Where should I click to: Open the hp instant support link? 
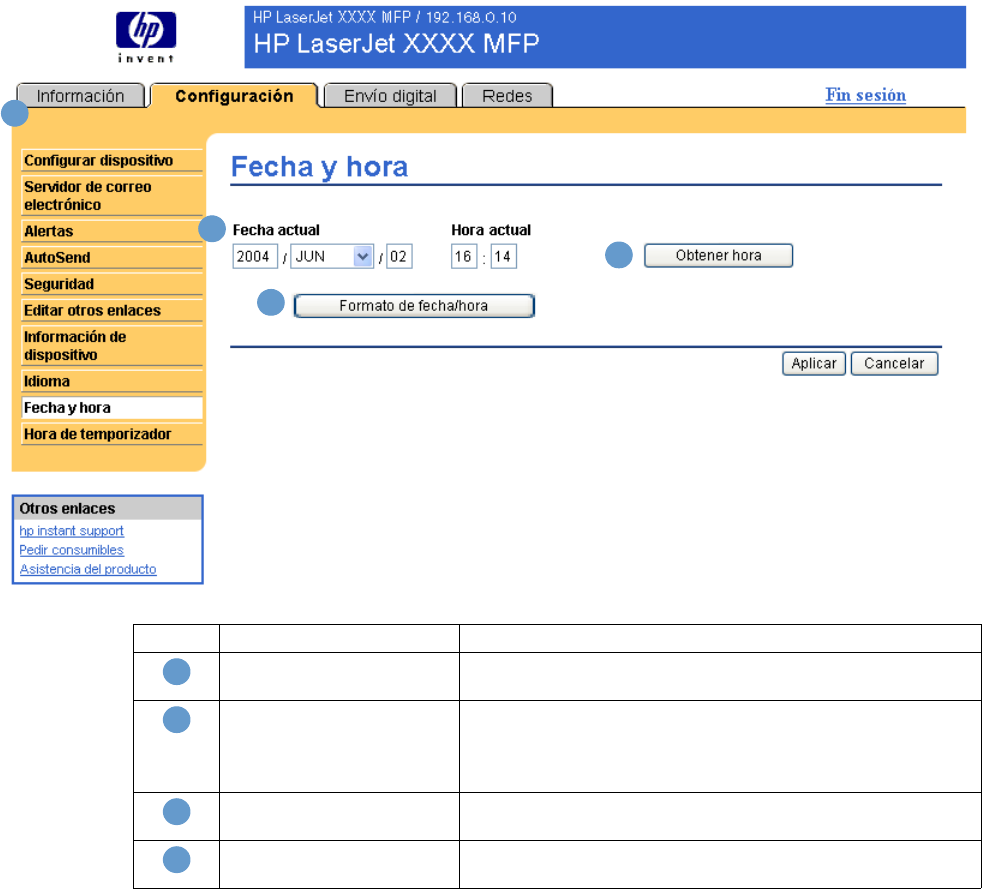[71, 531]
